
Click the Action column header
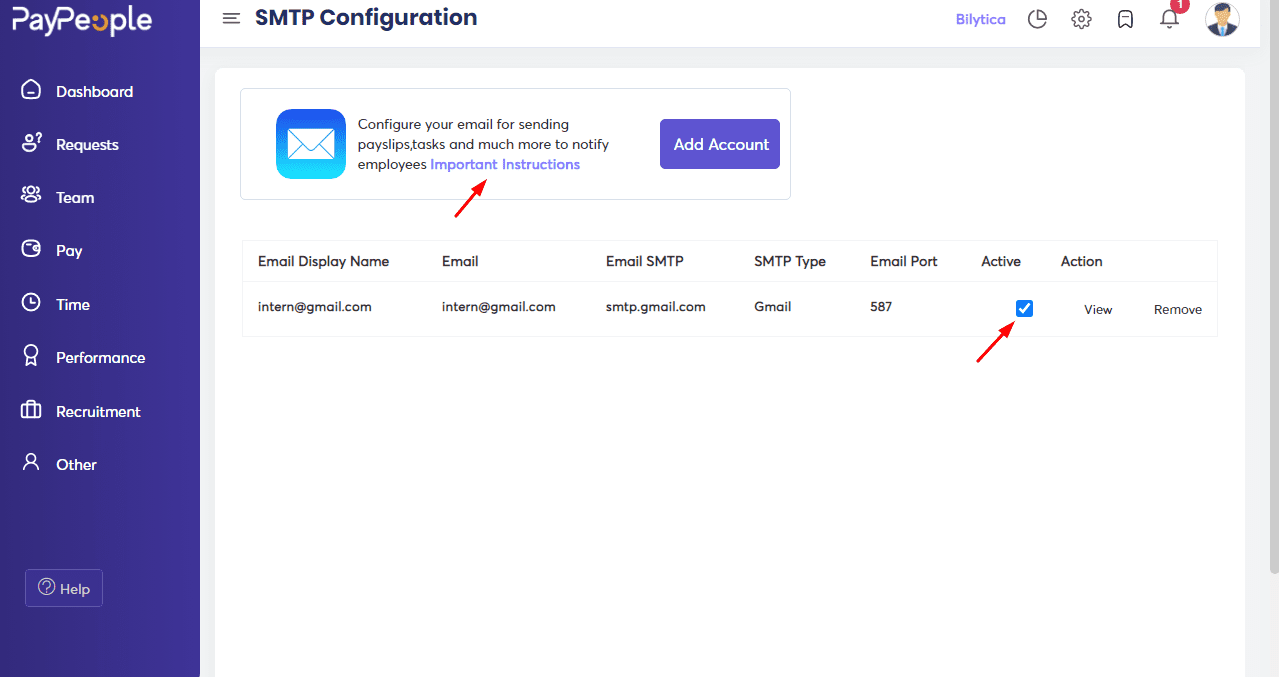pyautogui.click(x=1082, y=261)
